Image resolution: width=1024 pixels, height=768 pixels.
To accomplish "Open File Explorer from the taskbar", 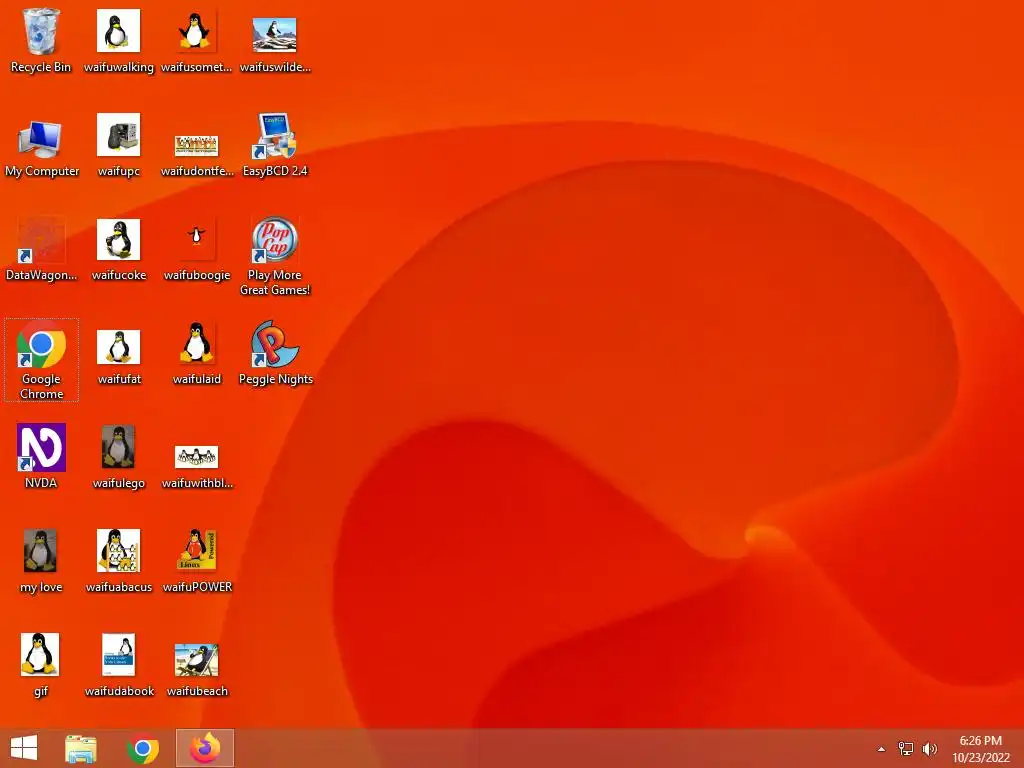I will 81,748.
